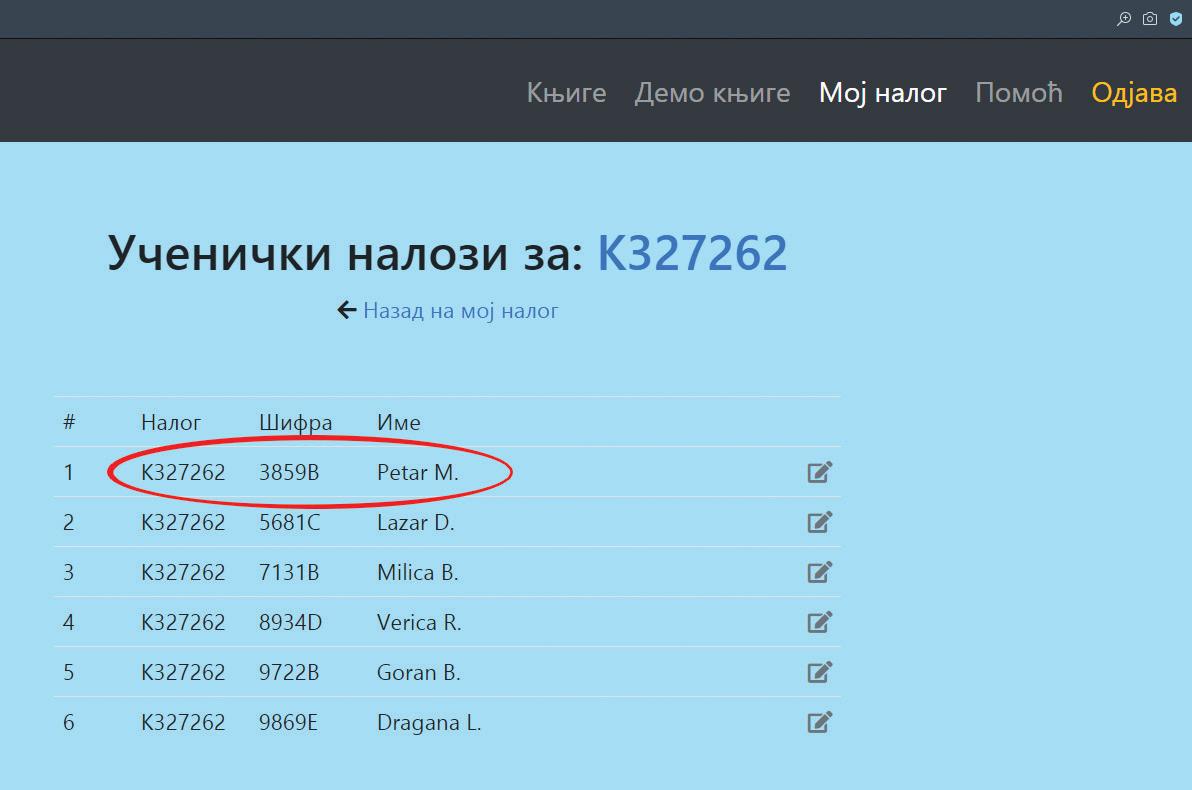Click row number 4 in the table
This screenshot has width=1192, height=790.
[68, 623]
